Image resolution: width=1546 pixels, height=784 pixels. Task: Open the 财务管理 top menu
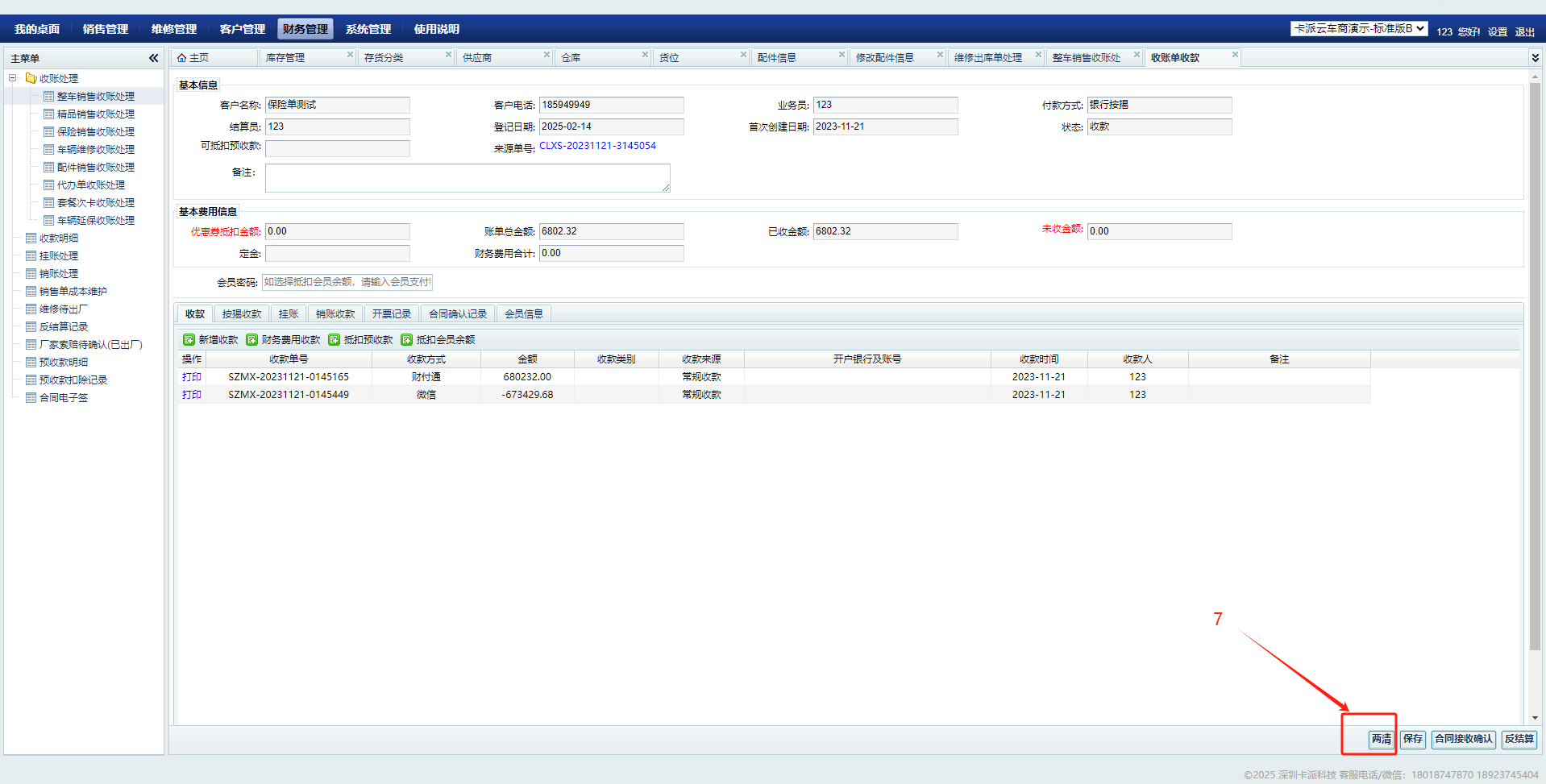tap(305, 29)
